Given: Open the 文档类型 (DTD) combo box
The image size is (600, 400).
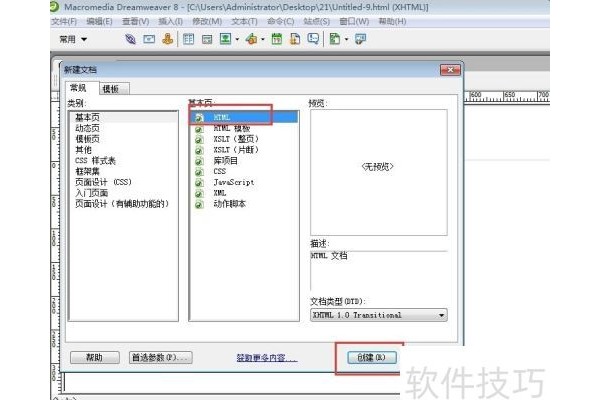Looking at the screenshot, I should tap(378, 315).
